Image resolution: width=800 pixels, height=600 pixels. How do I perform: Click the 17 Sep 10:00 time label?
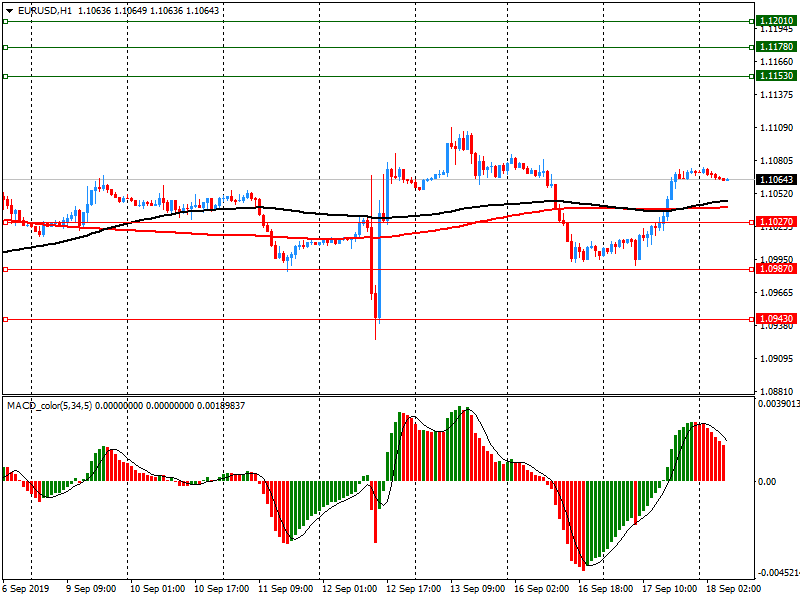(x=670, y=589)
